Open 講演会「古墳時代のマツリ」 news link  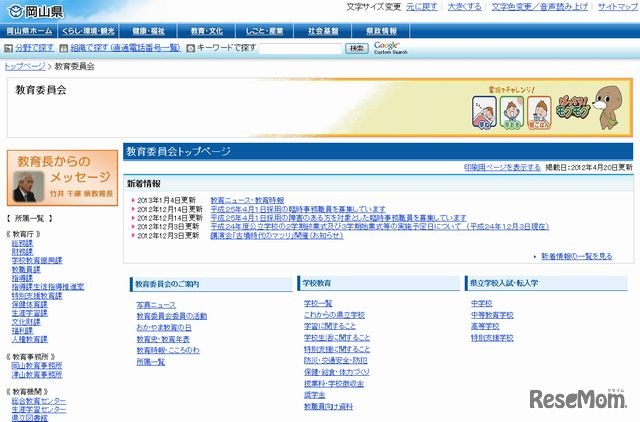[277, 235]
